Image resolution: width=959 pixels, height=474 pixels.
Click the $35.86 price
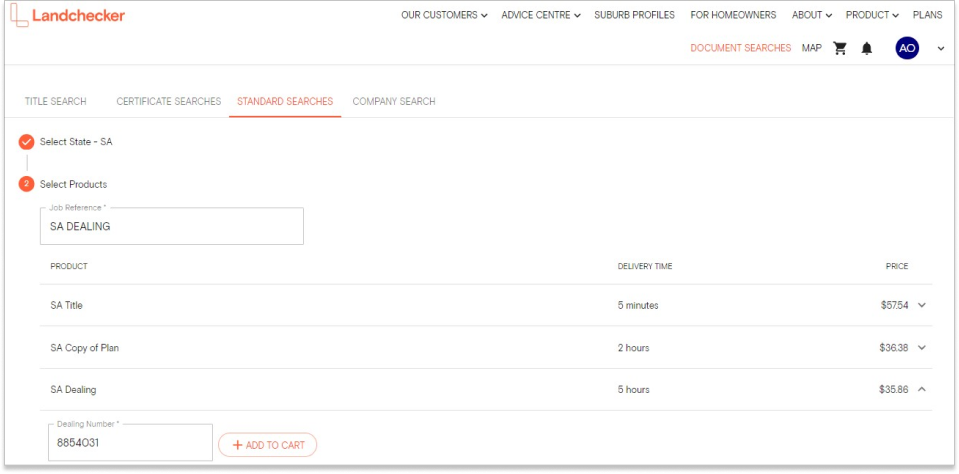pyautogui.click(x=894, y=390)
